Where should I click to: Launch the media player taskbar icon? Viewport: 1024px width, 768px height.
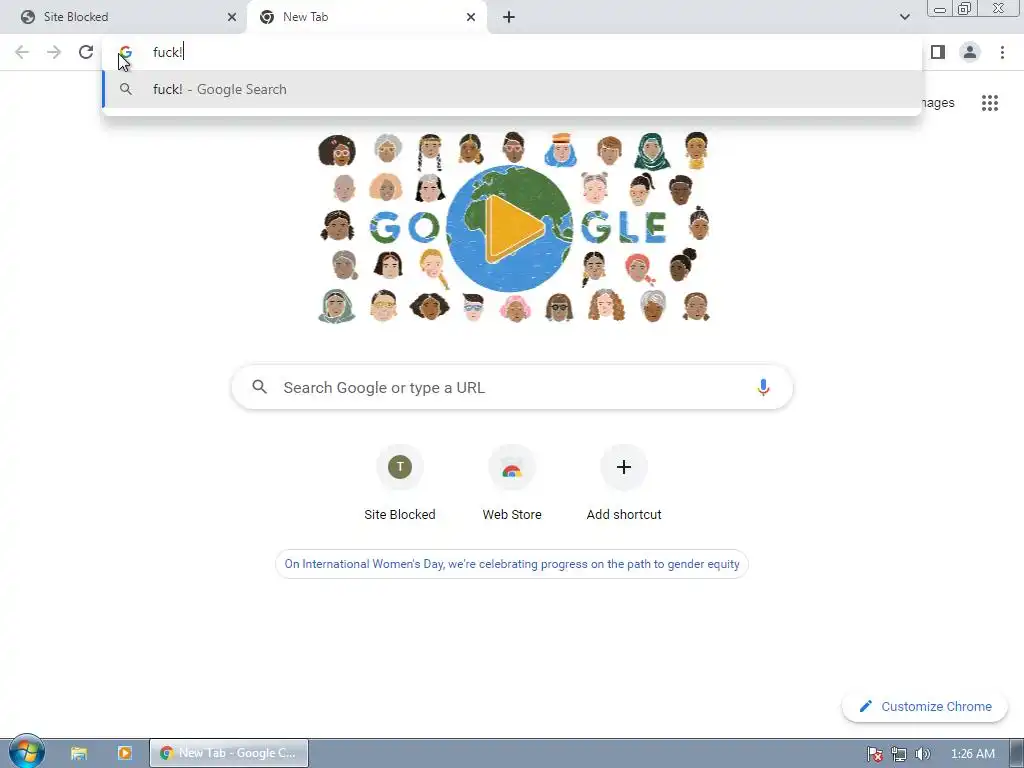click(x=125, y=753)
